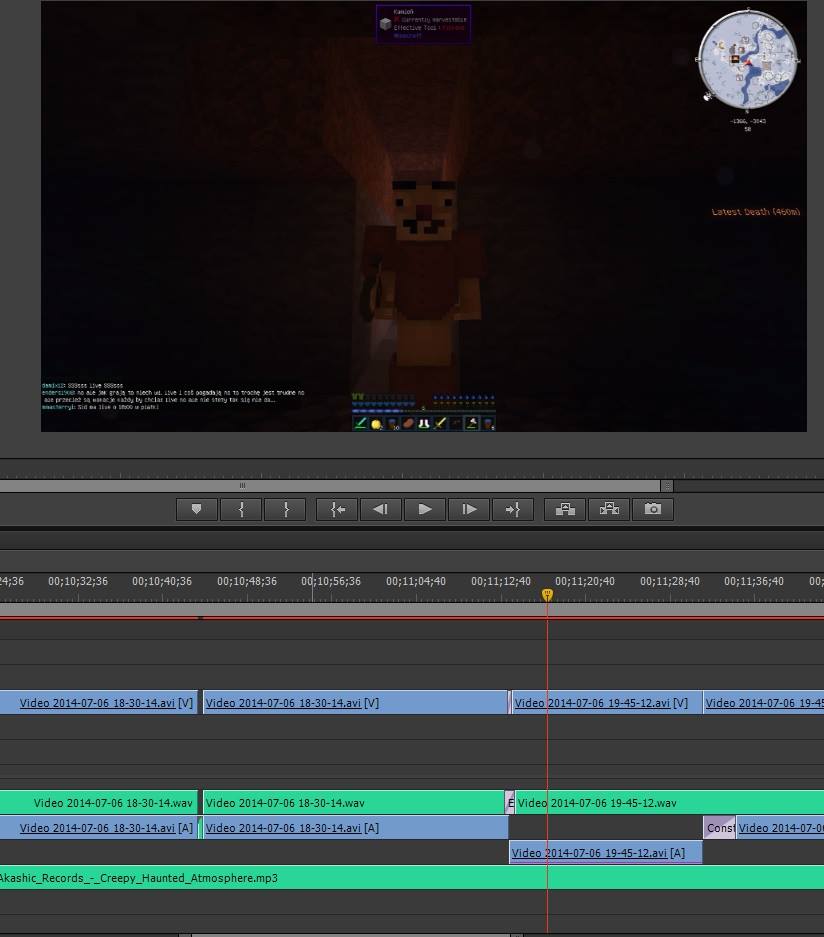Viewport: 824px width, 937px height.
Task: Click the Extract button
Action: pos(609,509)
